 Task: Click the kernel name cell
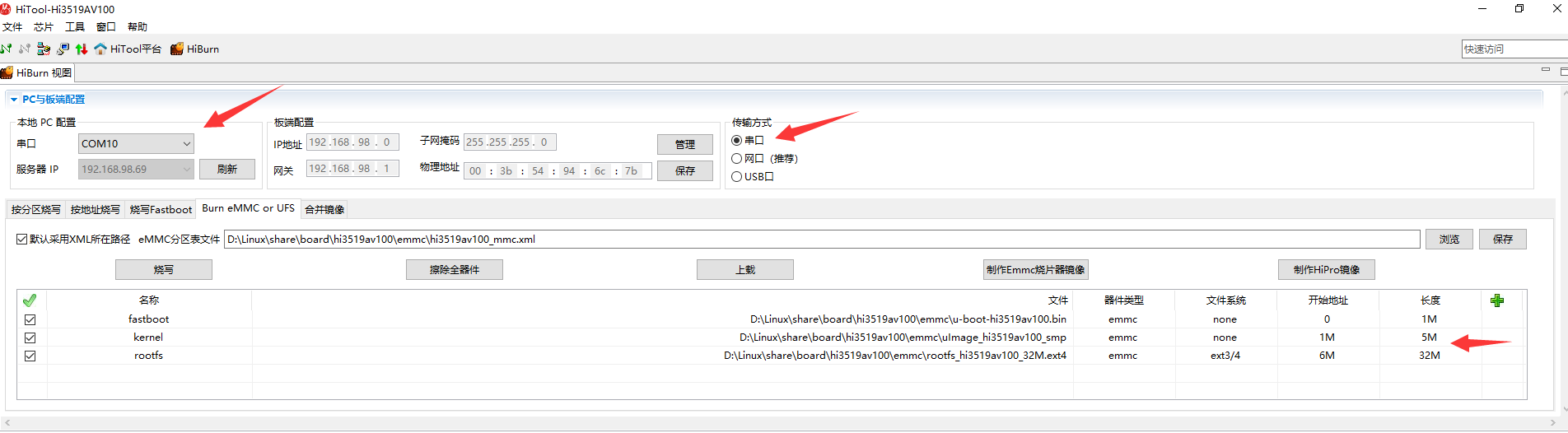[x=148, y=338]
